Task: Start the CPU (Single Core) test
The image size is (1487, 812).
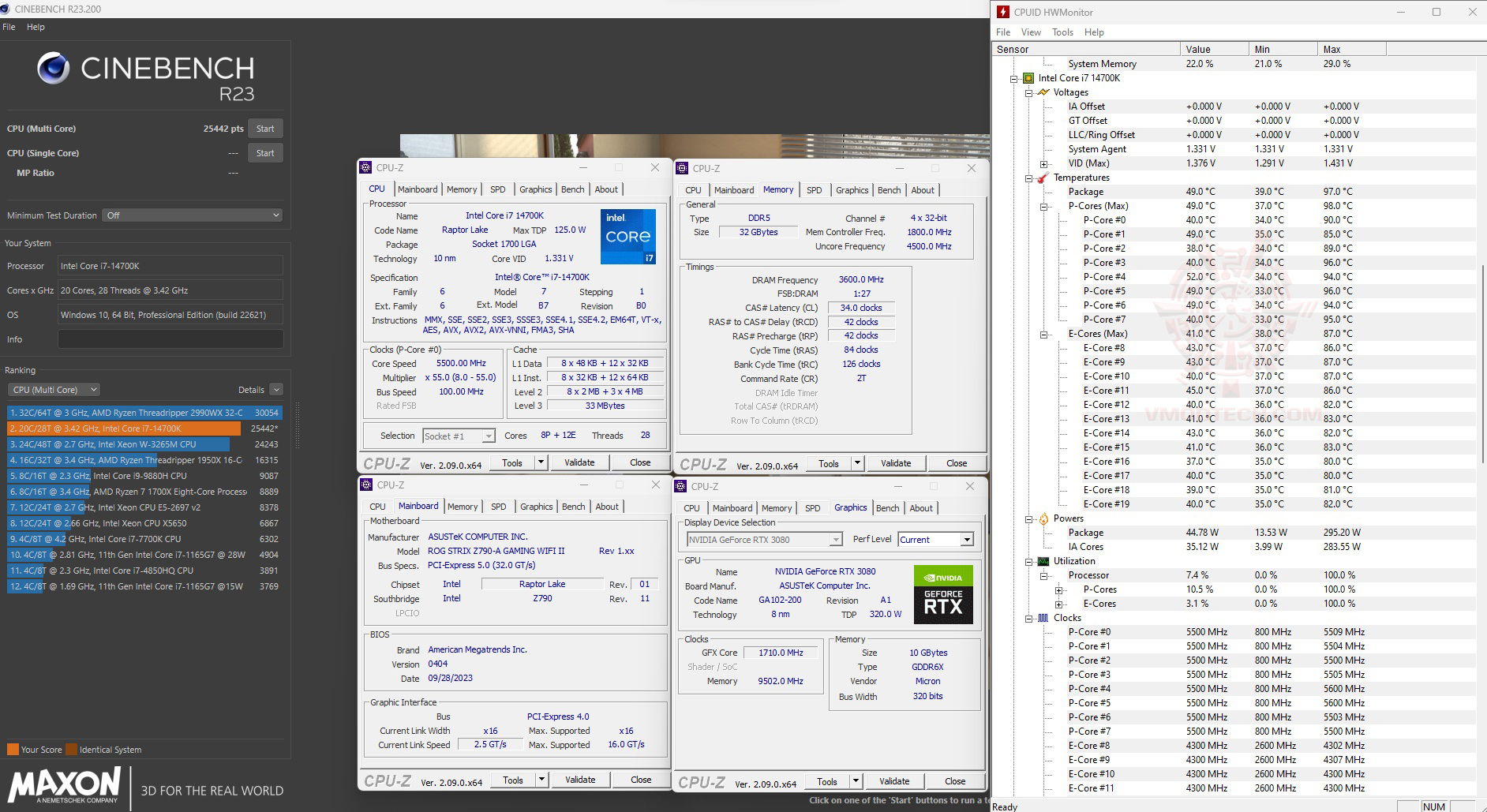Action: [265, 153]
